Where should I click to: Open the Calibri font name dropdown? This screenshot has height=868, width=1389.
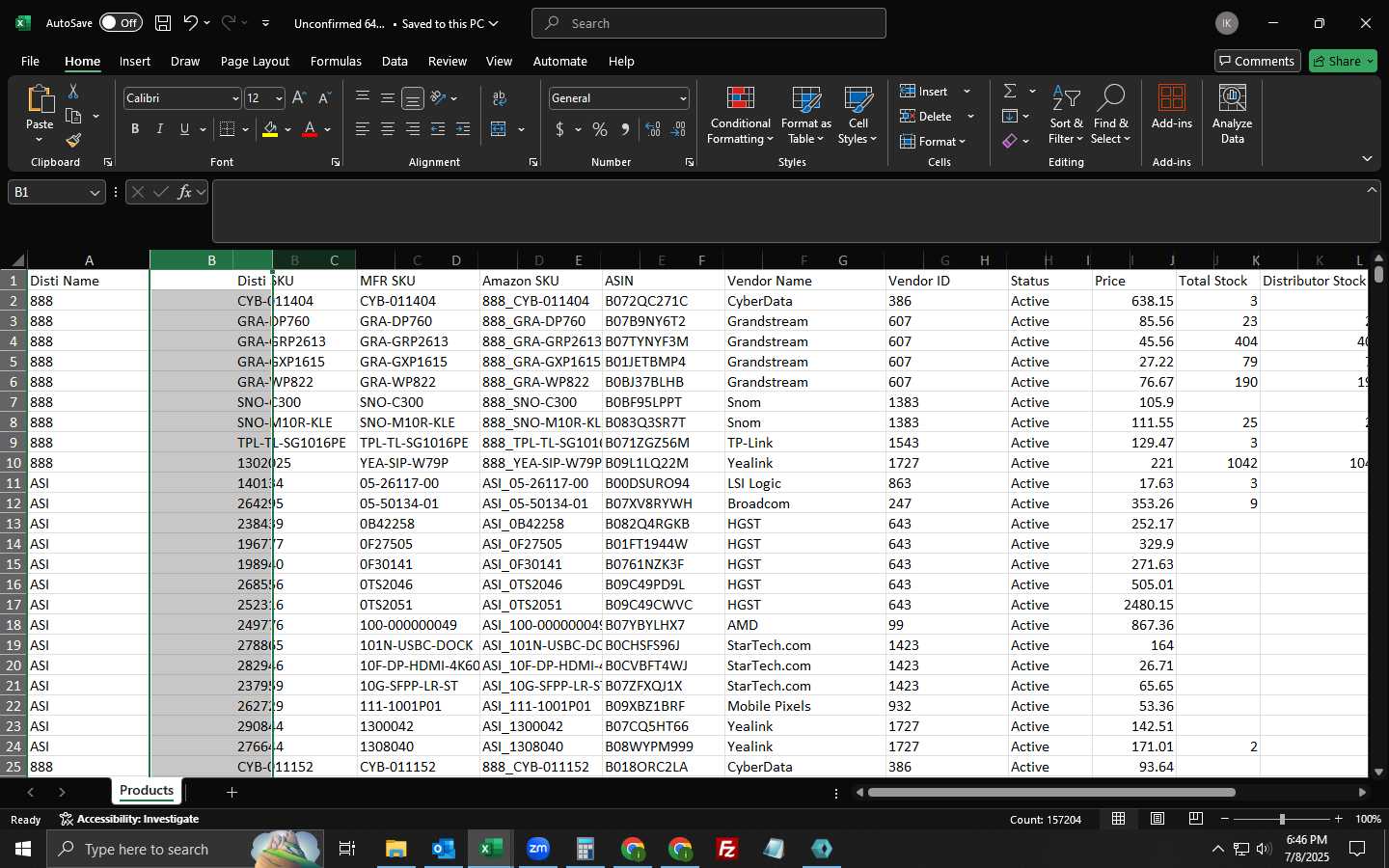click(234, 98)
